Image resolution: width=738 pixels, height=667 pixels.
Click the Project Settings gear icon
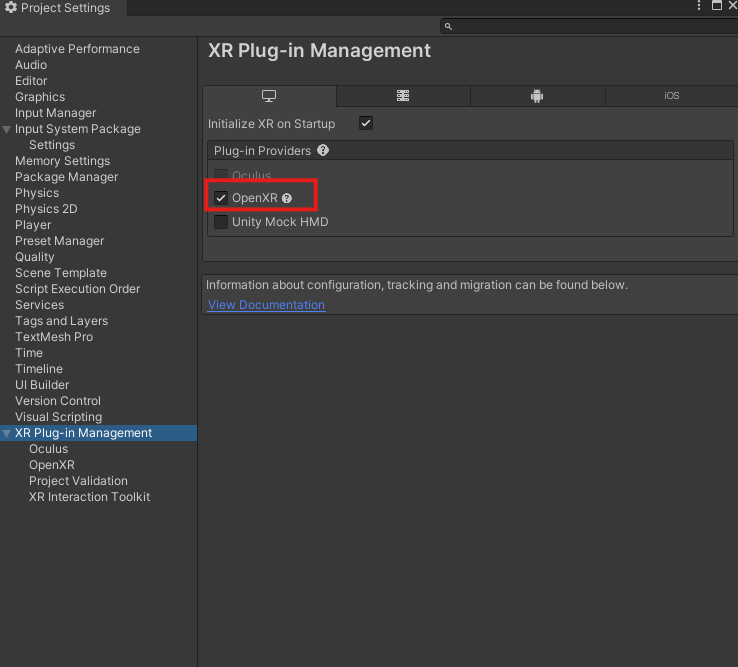pos(11,8)
